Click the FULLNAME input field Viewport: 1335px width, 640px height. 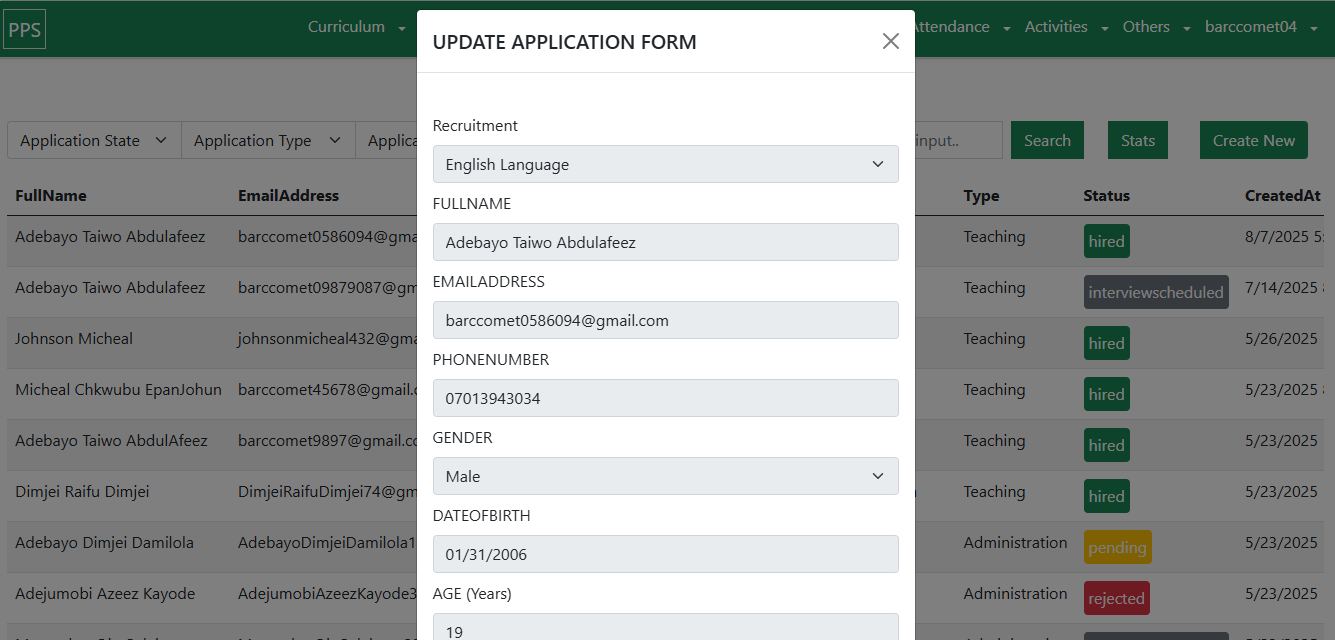tap(665, 242)
